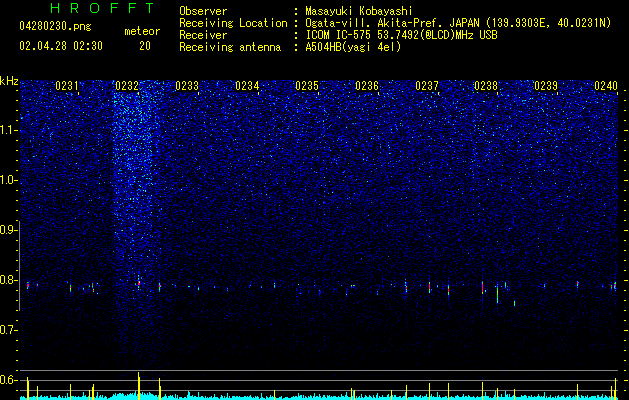Click the Ogata-vill. Akita-Pref. JAPAN location text
This screenshot has height=400, width=629.
[458, 23]
